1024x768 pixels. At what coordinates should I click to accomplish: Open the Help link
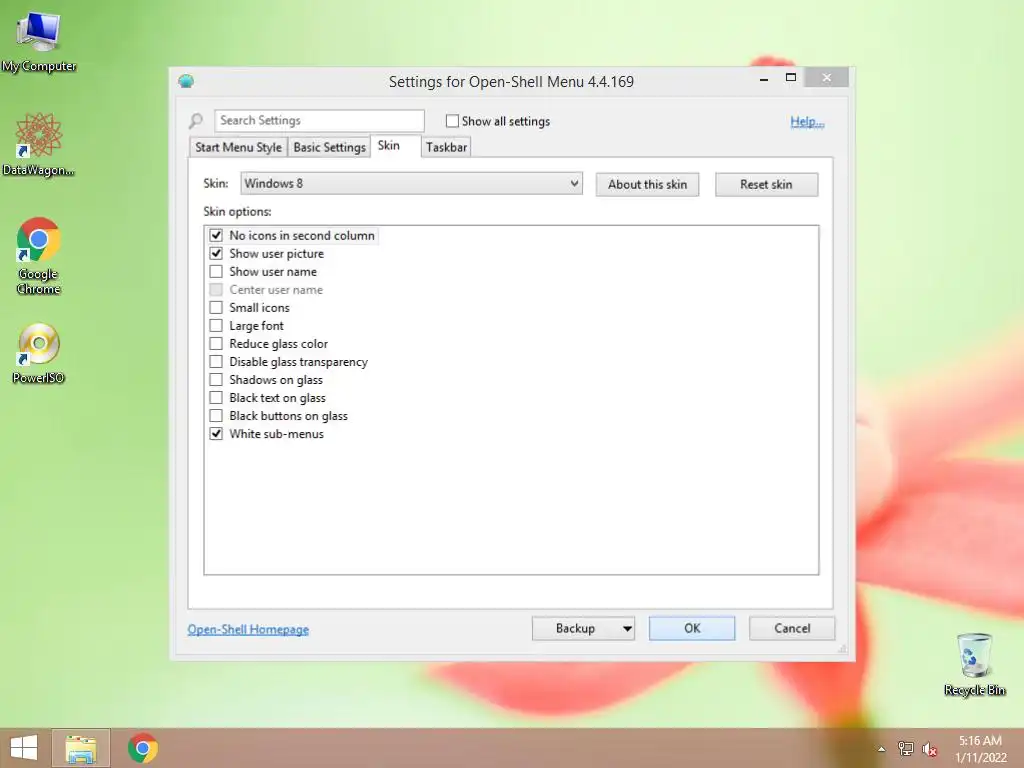pos(807,121)
